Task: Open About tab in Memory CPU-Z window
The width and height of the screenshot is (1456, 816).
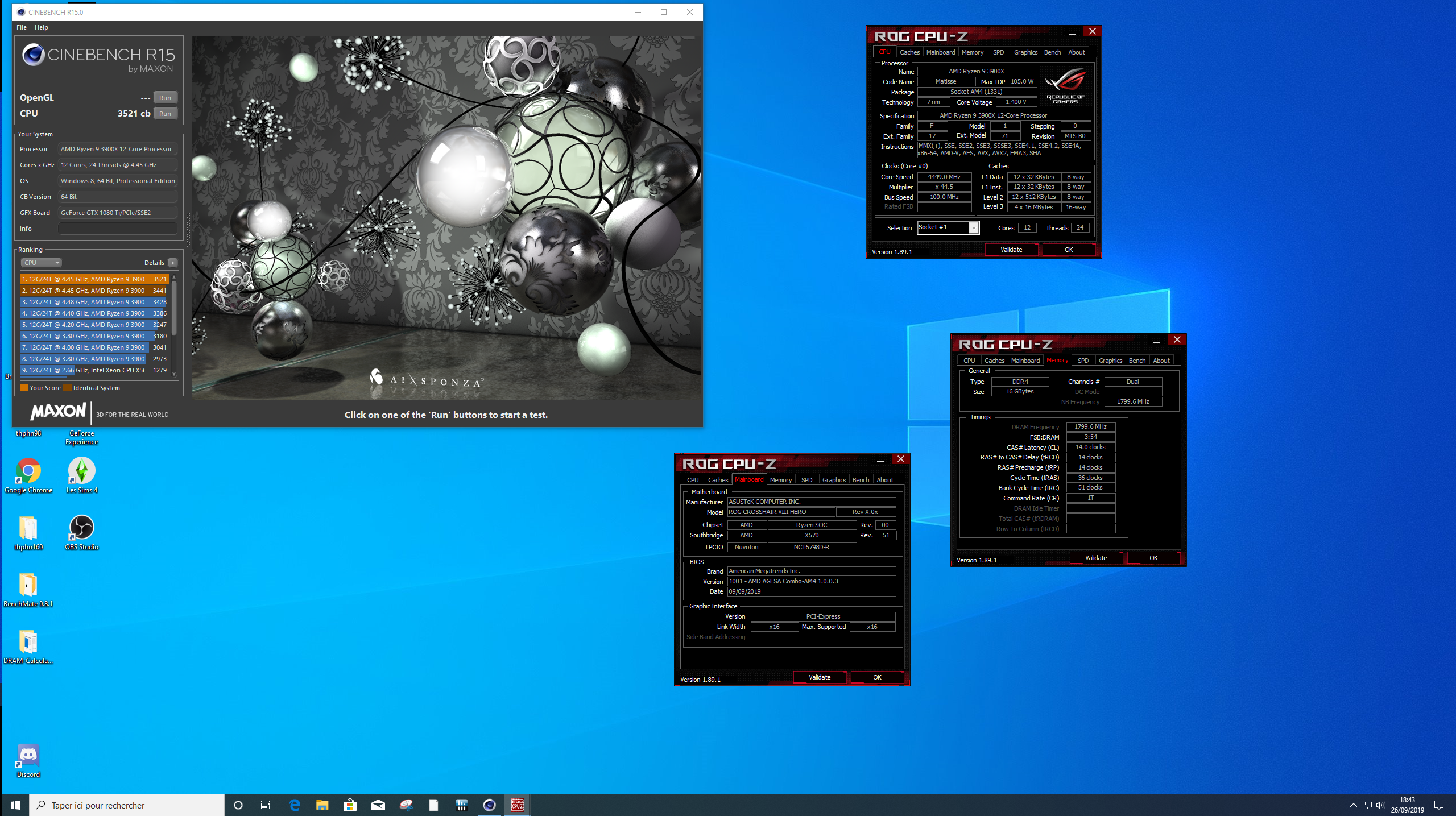Action: tap(1161, 361)
